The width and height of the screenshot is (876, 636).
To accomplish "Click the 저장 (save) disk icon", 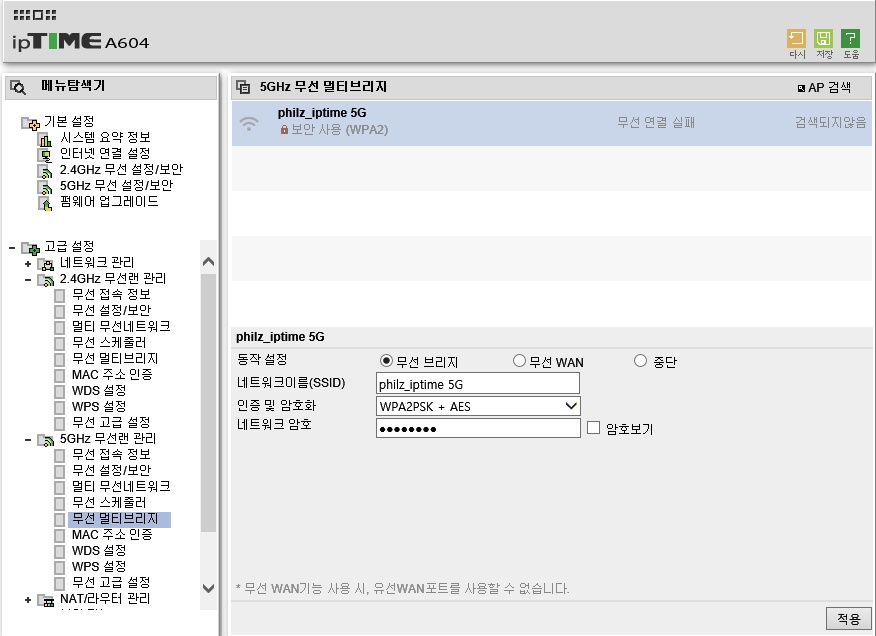I will [x=823, y=39].
